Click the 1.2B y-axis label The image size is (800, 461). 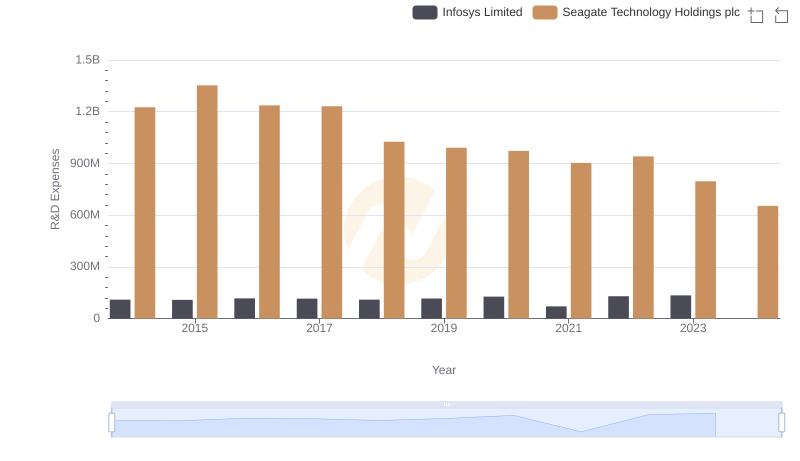pyautogui.click(x=88, y=111)
